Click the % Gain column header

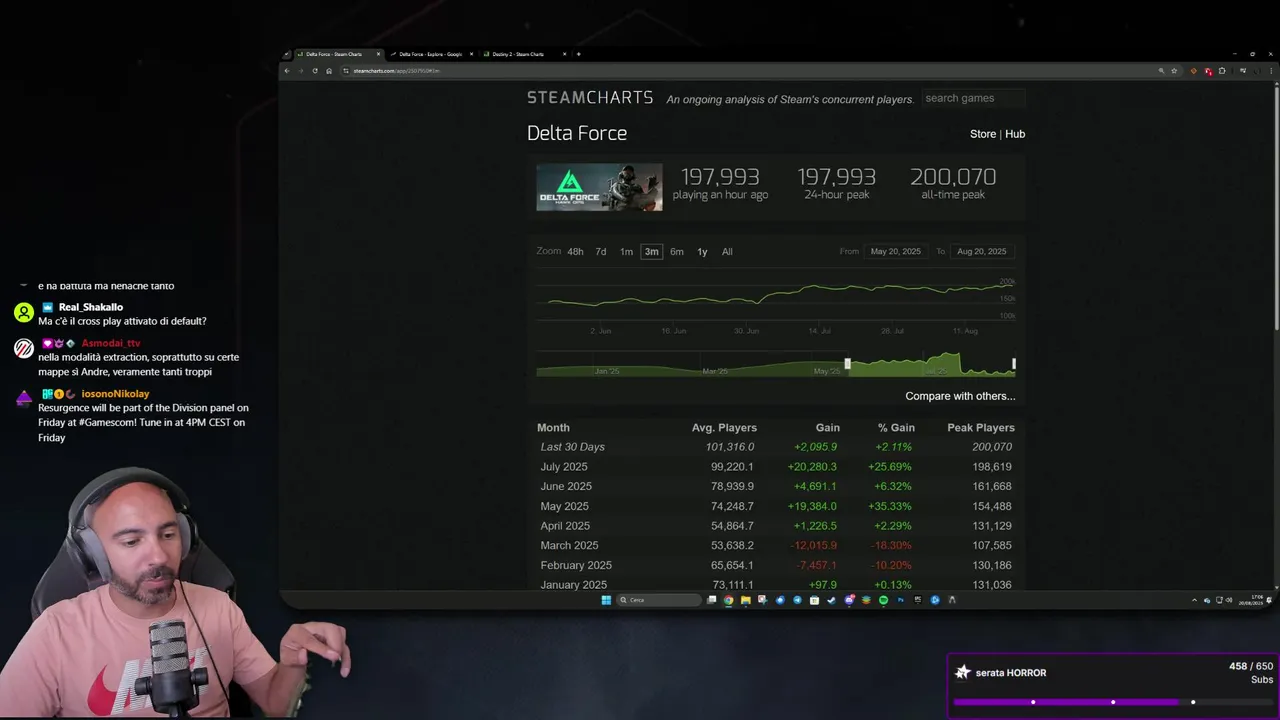point(896,428)
